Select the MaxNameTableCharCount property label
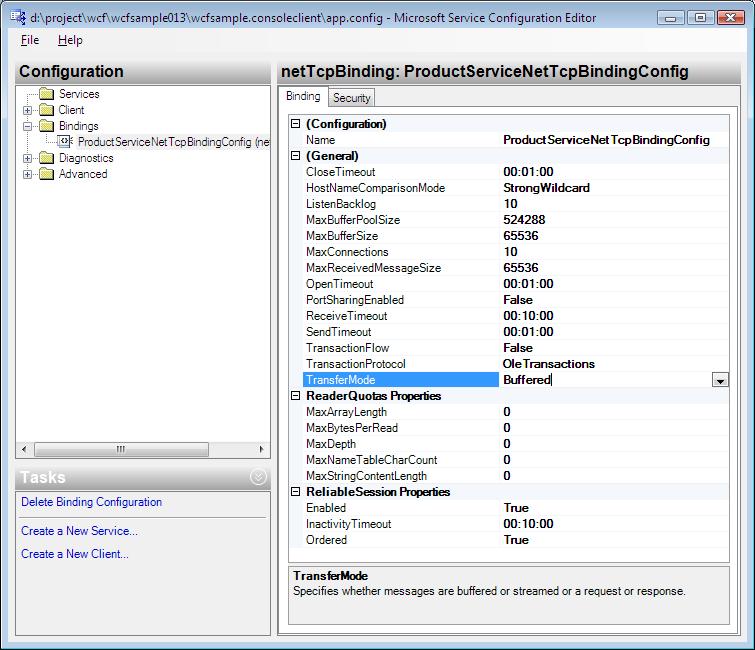The width and height of the screenshot is (755, 650). click(x=371, y=460)
